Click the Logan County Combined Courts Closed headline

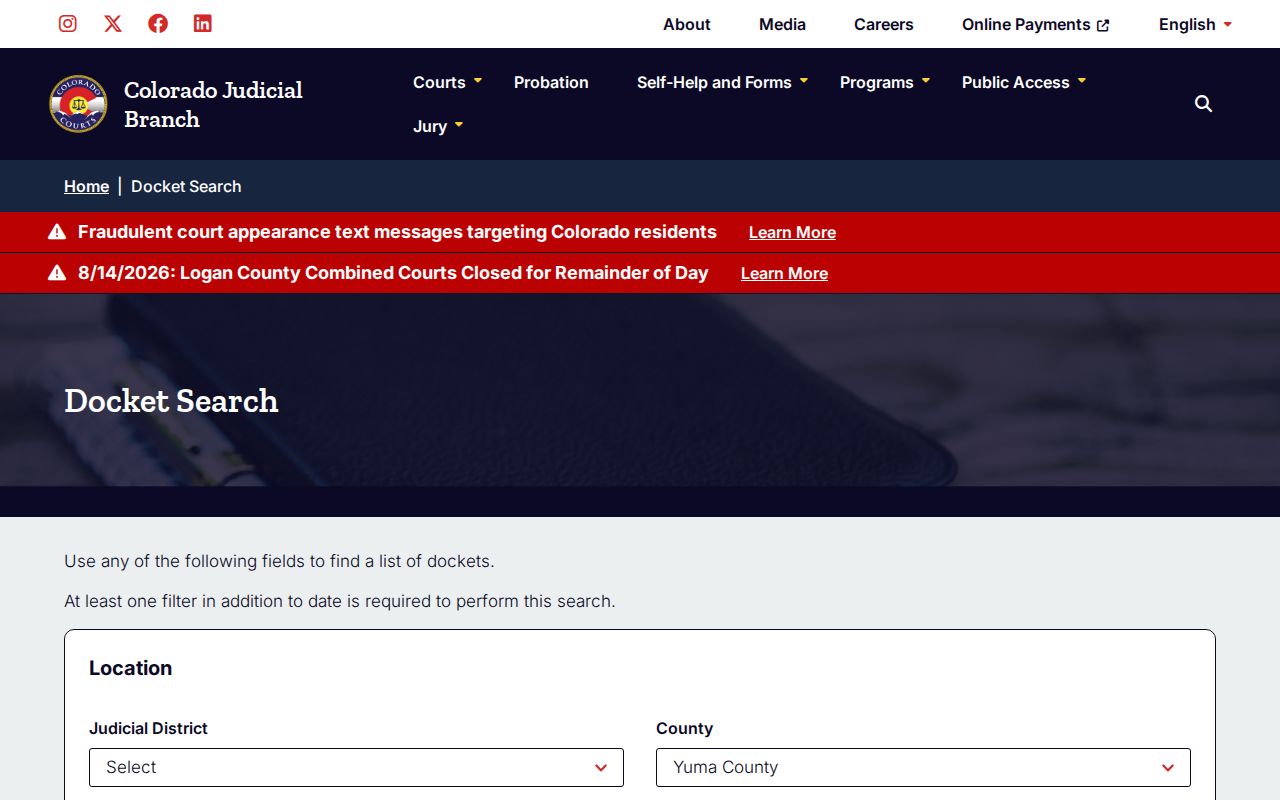click(393, 273)
